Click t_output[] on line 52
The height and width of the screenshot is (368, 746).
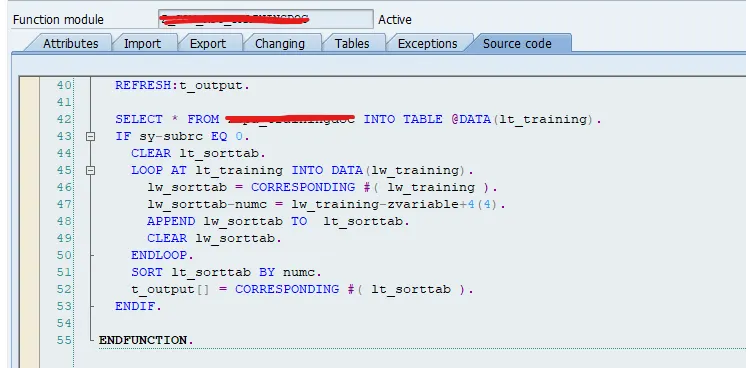(x=170, y=289)
